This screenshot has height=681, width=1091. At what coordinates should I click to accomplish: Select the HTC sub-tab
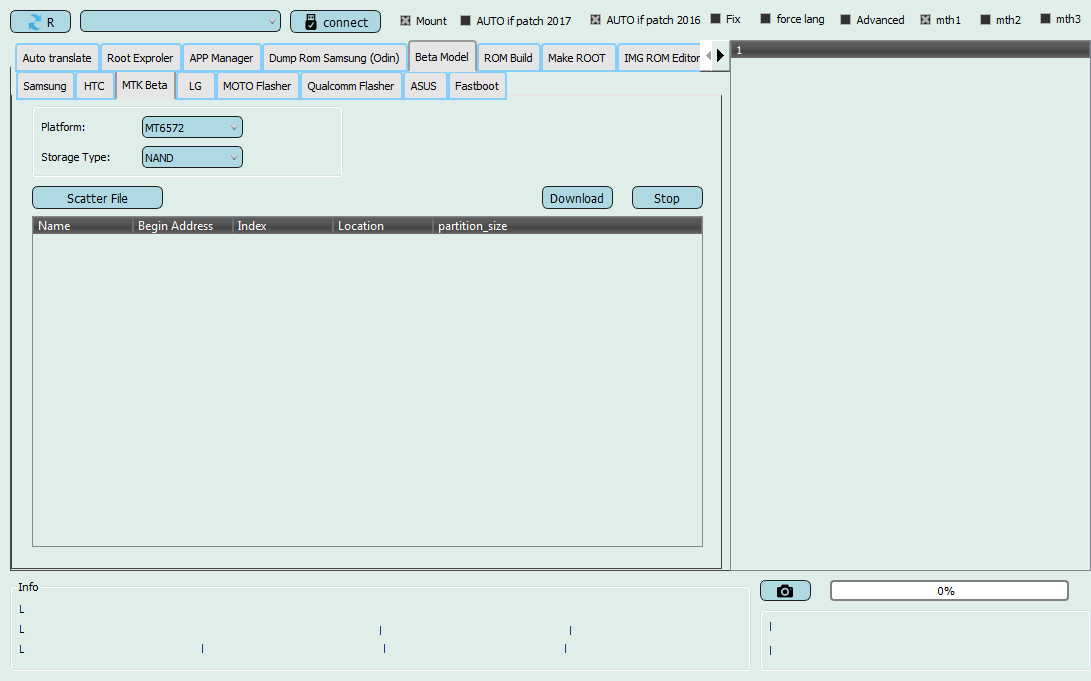[x=94, y=86]
